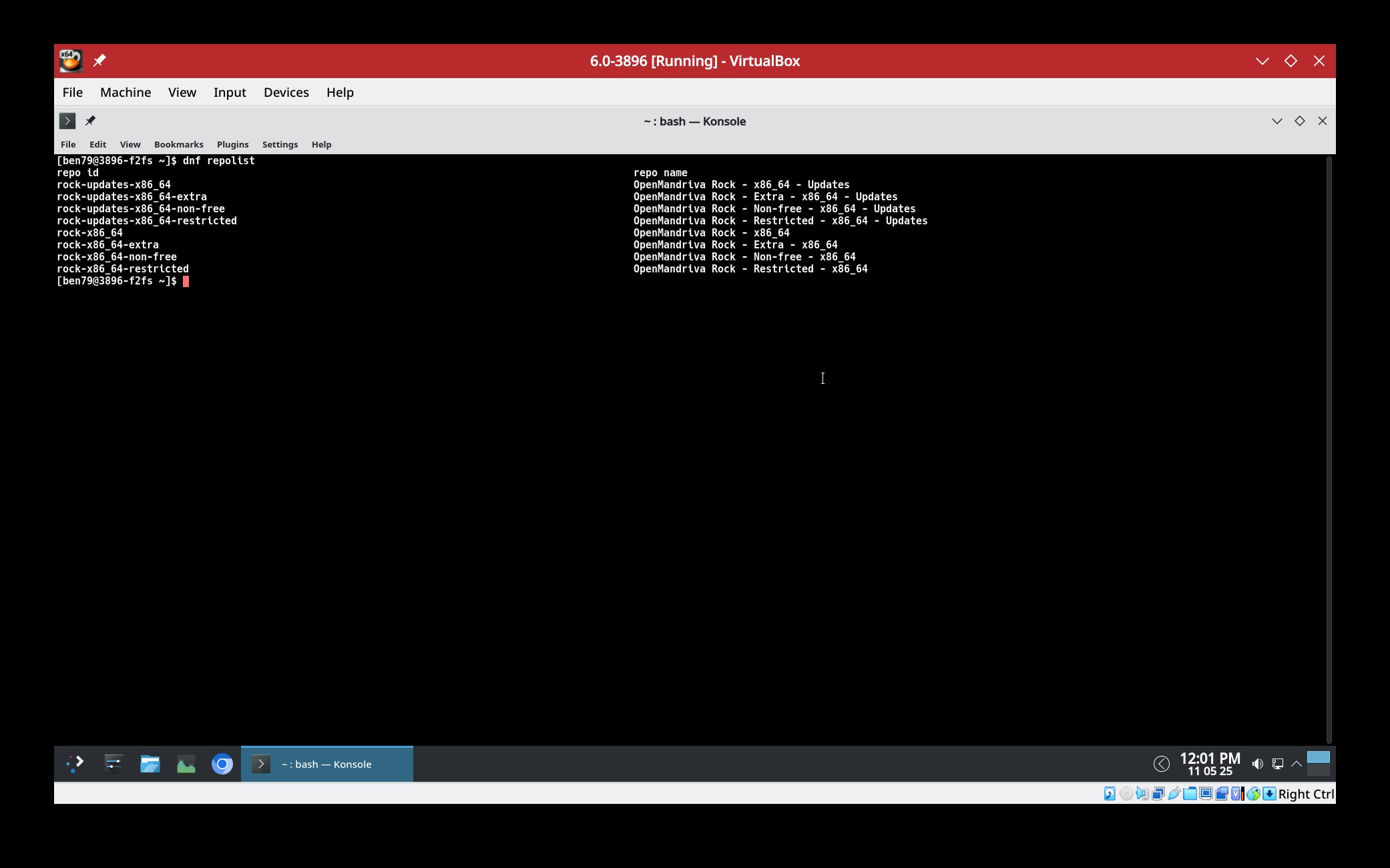Click 'OpenMandriva Rock - Restricted - x86_64 - Updates'

[780, 221]
